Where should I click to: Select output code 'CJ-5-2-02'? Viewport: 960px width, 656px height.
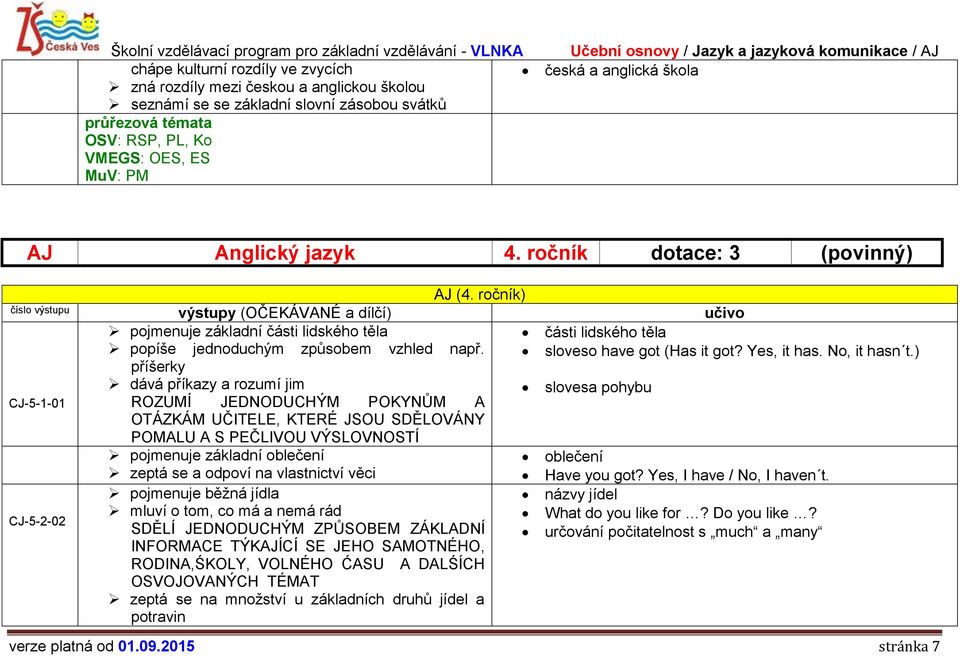[x=37, y=521]
